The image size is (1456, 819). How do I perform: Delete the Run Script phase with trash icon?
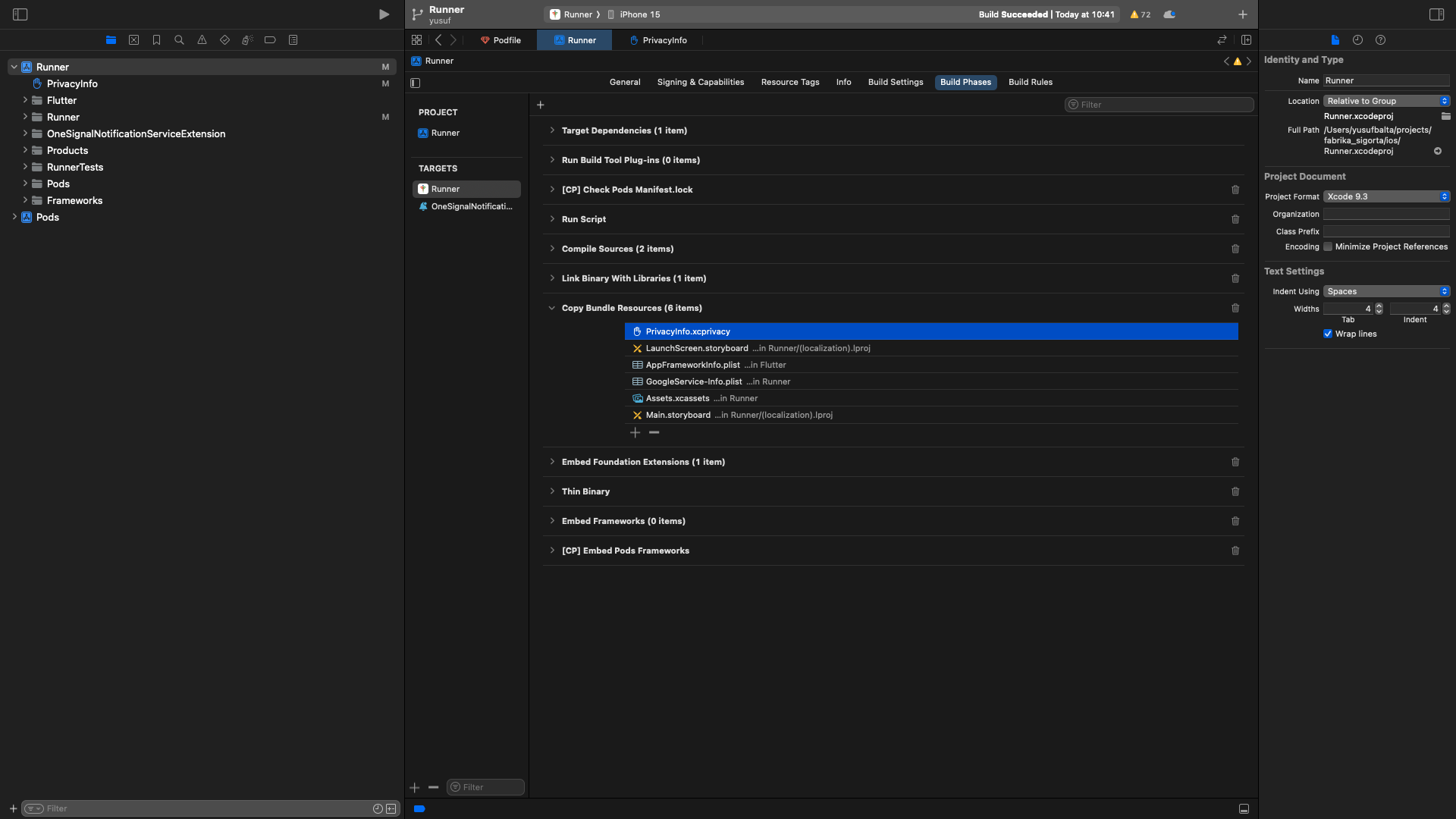click(1235, 219)
